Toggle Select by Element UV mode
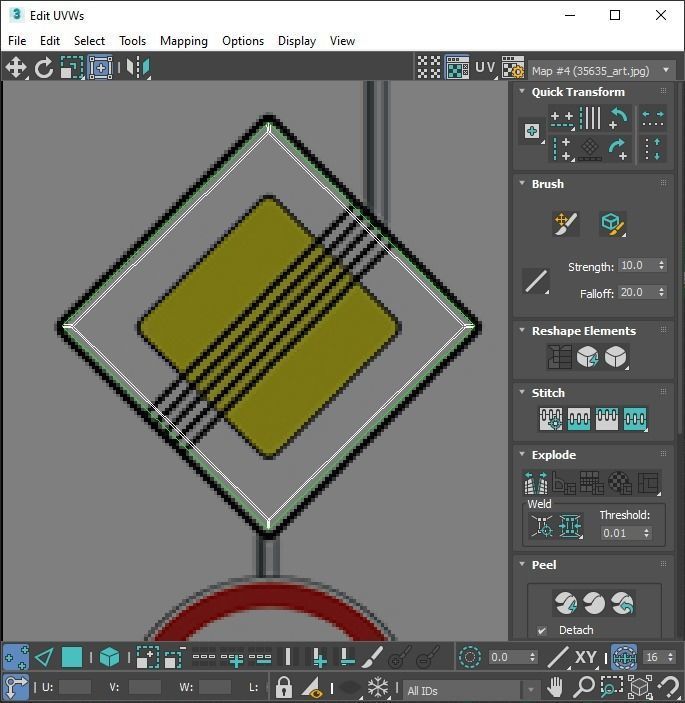This screenshot has height=703, width=685. 109,658
